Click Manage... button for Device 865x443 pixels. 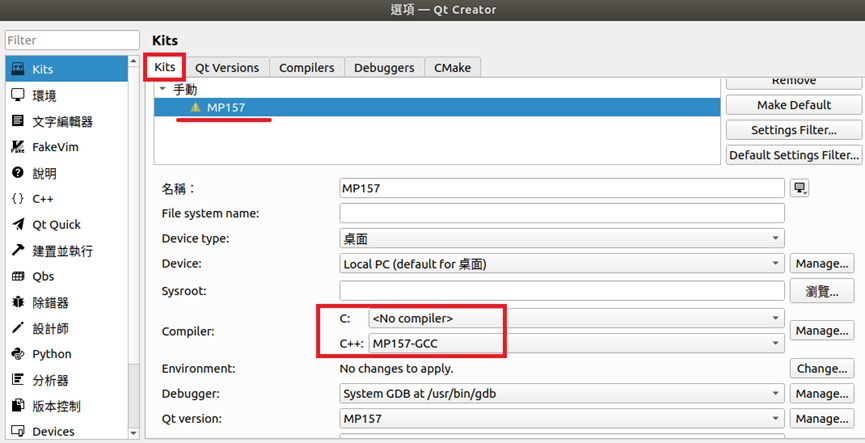[822, 264]
